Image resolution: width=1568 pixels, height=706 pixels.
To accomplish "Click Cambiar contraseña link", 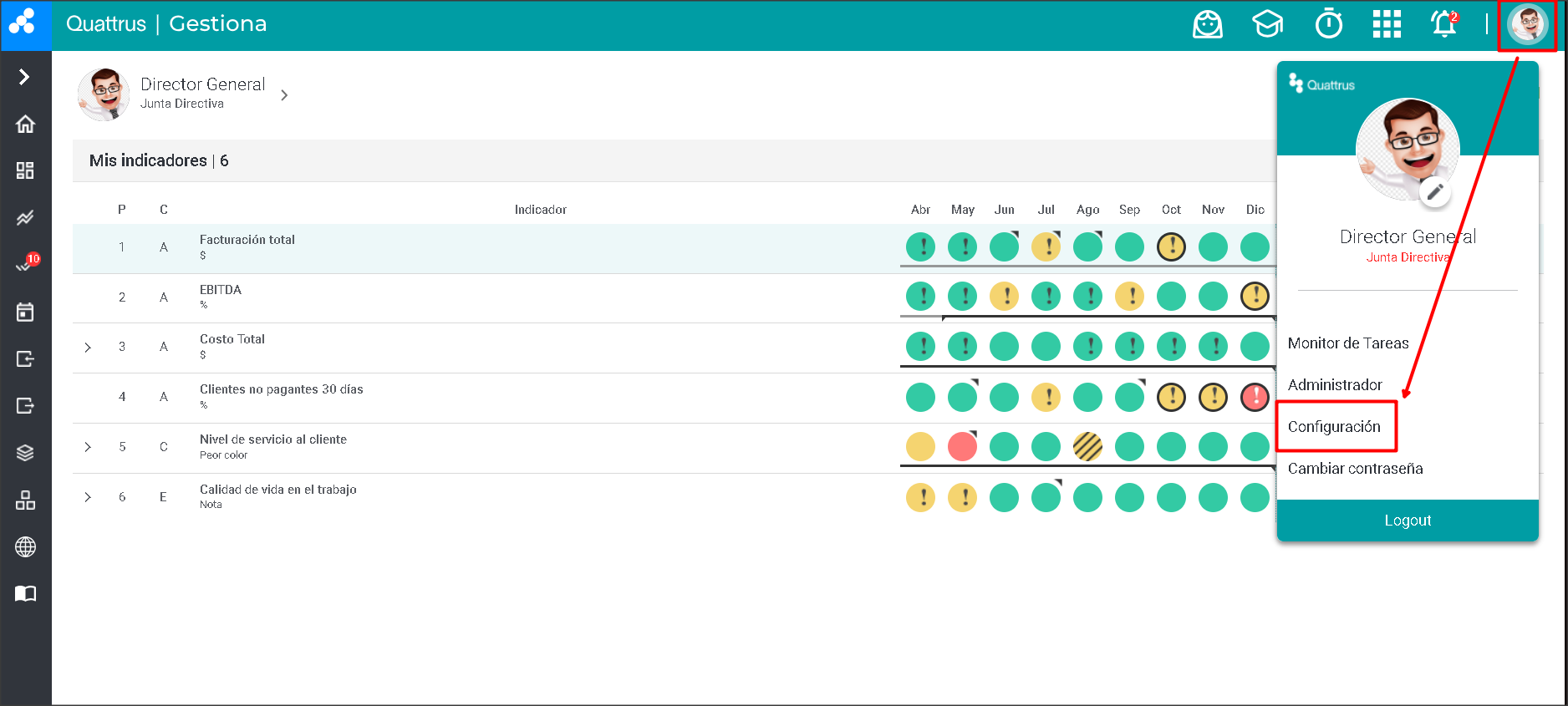I will click(1355, 469).
